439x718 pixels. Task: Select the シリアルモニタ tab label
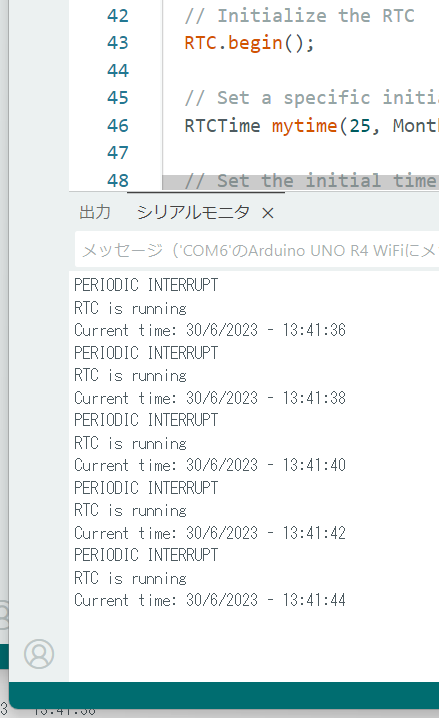193,212
